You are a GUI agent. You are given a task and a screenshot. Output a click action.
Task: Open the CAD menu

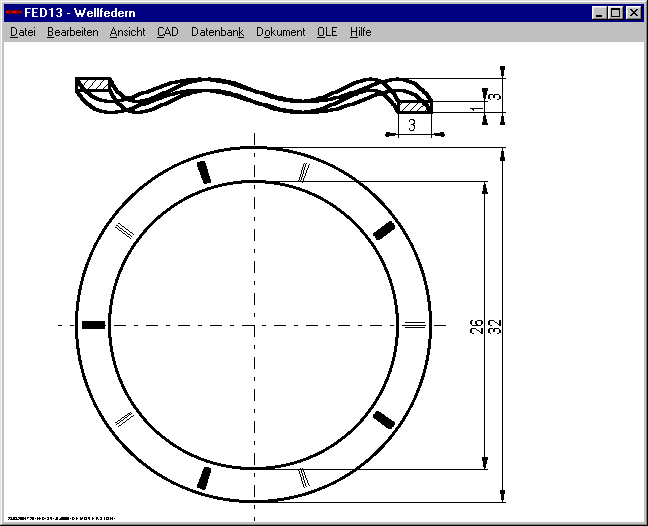coord(168,32)
